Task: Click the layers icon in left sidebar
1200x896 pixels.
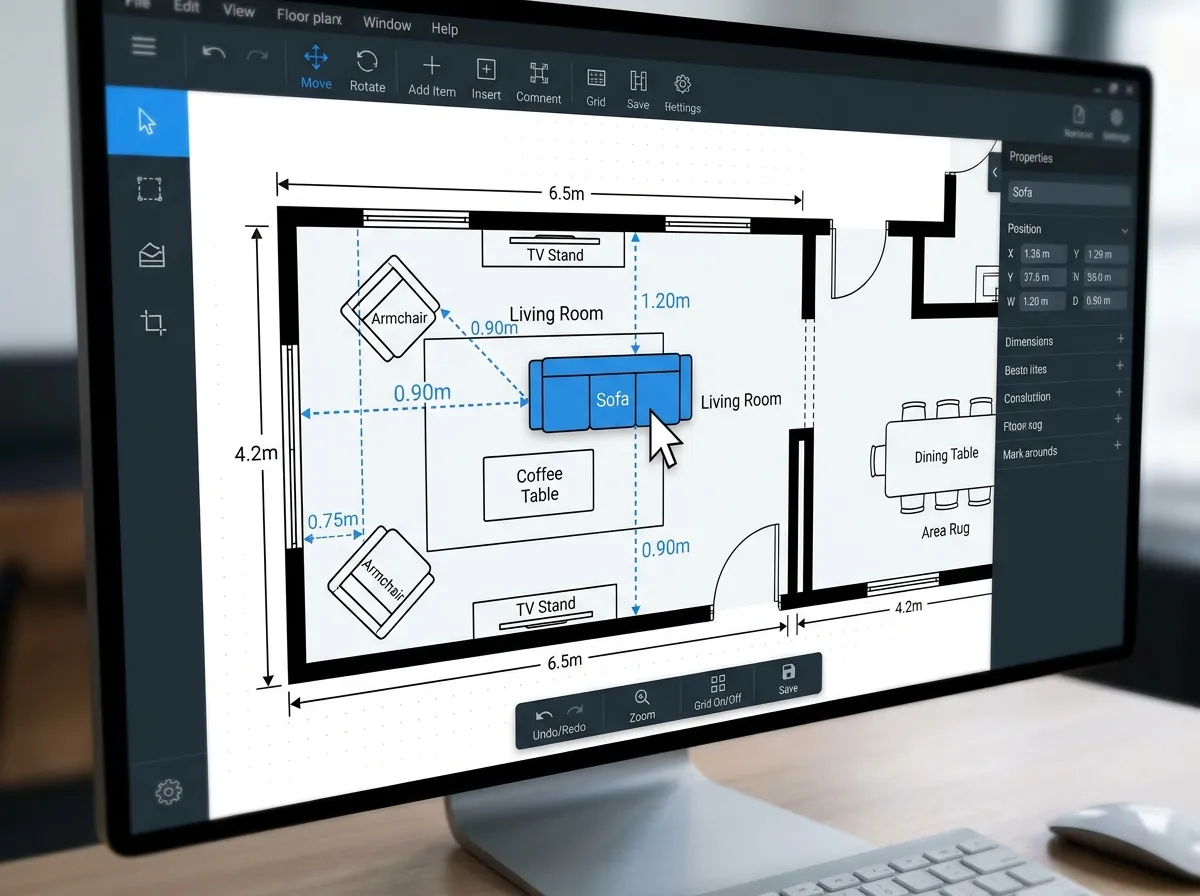Action: (x=151, y=256)
